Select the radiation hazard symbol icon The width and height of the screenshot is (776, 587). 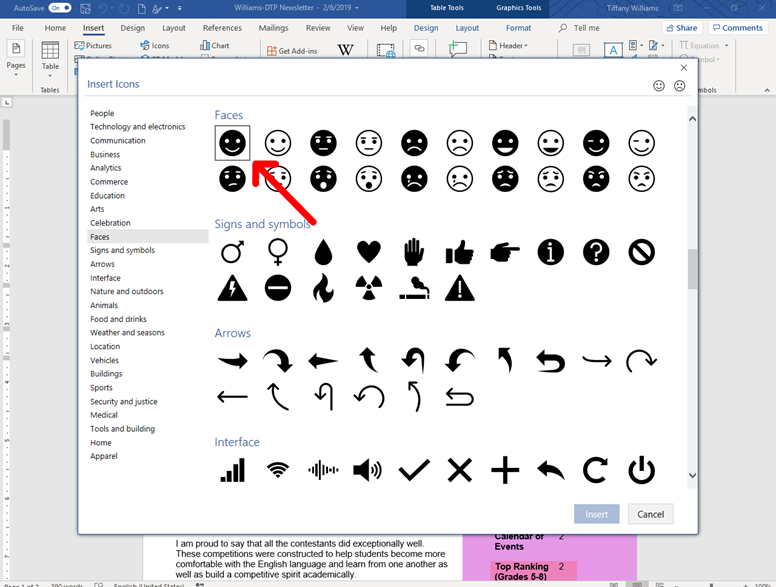tap(369, 289)
